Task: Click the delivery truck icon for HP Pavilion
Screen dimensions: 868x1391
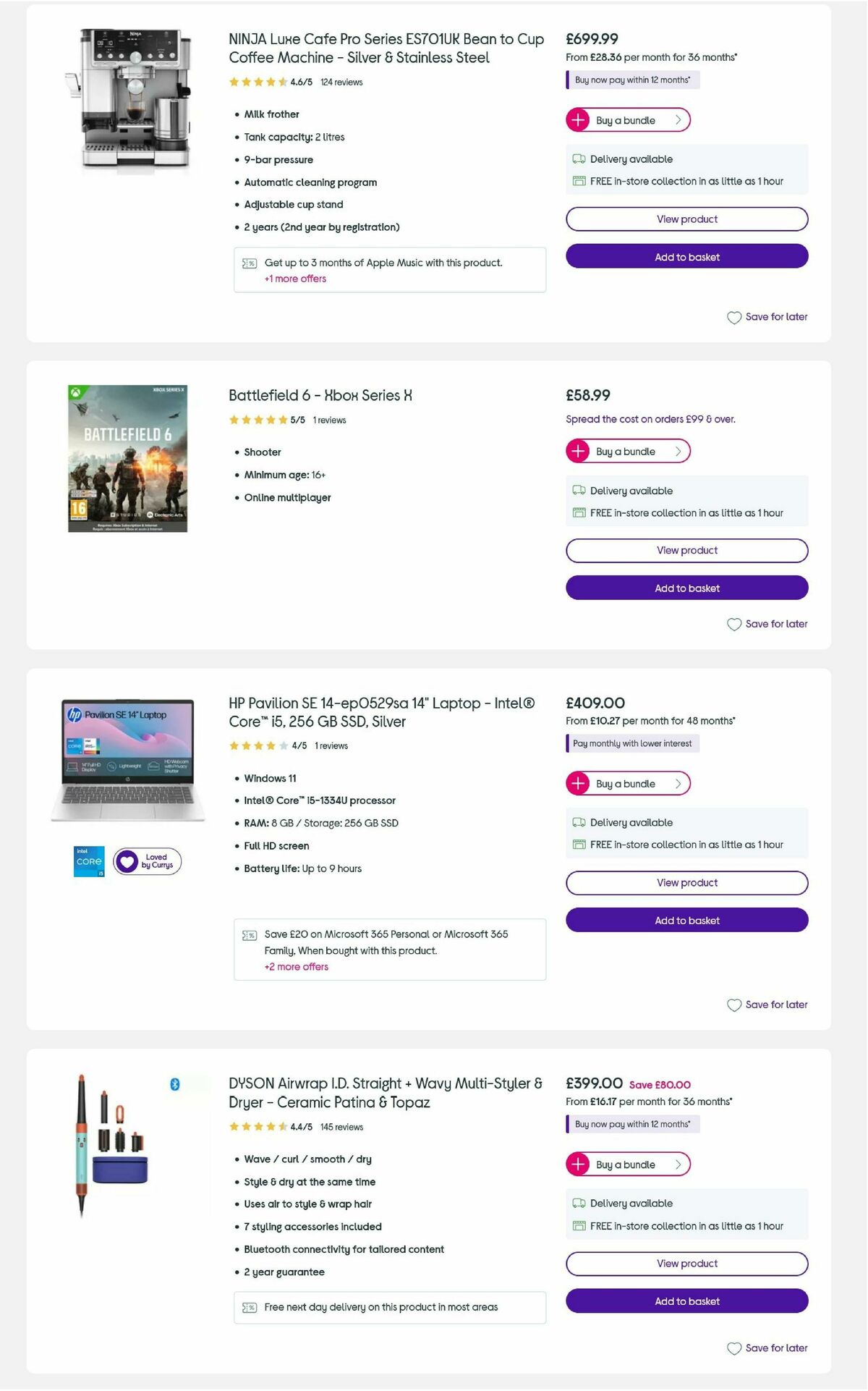Action: click(x=577, y=822)
